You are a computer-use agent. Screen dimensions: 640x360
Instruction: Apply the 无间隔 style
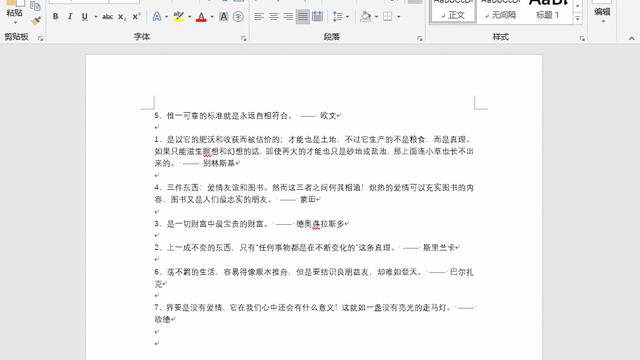pos(500,11)
